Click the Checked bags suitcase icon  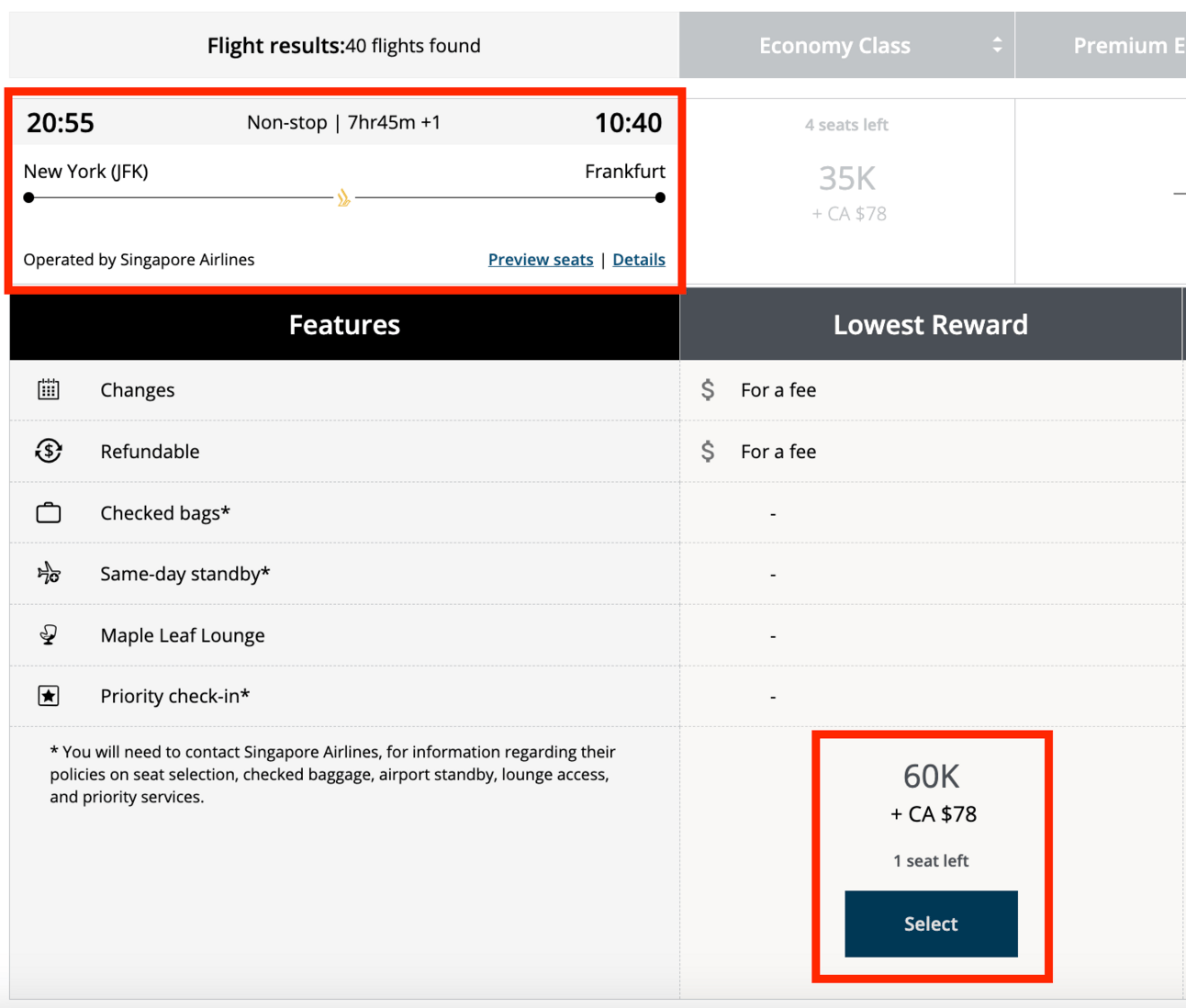click(x=49, y=512)
